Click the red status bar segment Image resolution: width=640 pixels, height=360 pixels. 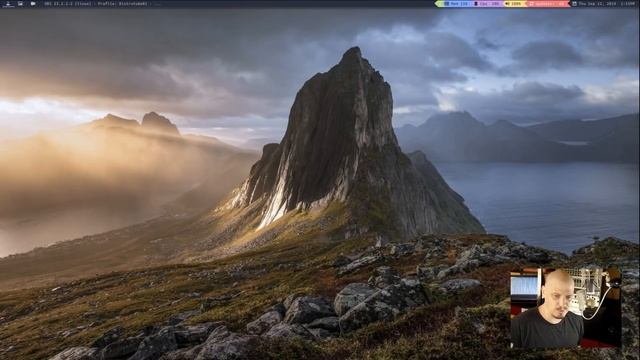click(548, 4)
